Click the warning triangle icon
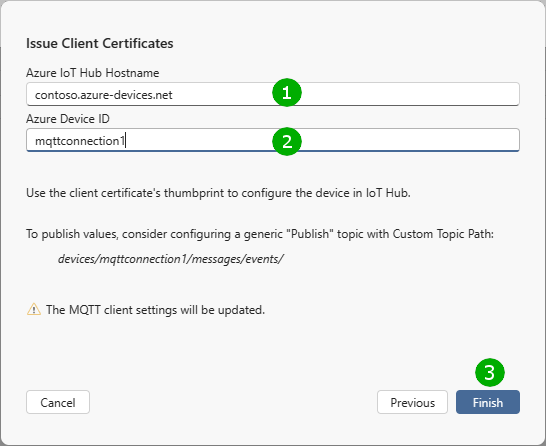This screenshot has height=446, width=546. click(x=34, y=309)
